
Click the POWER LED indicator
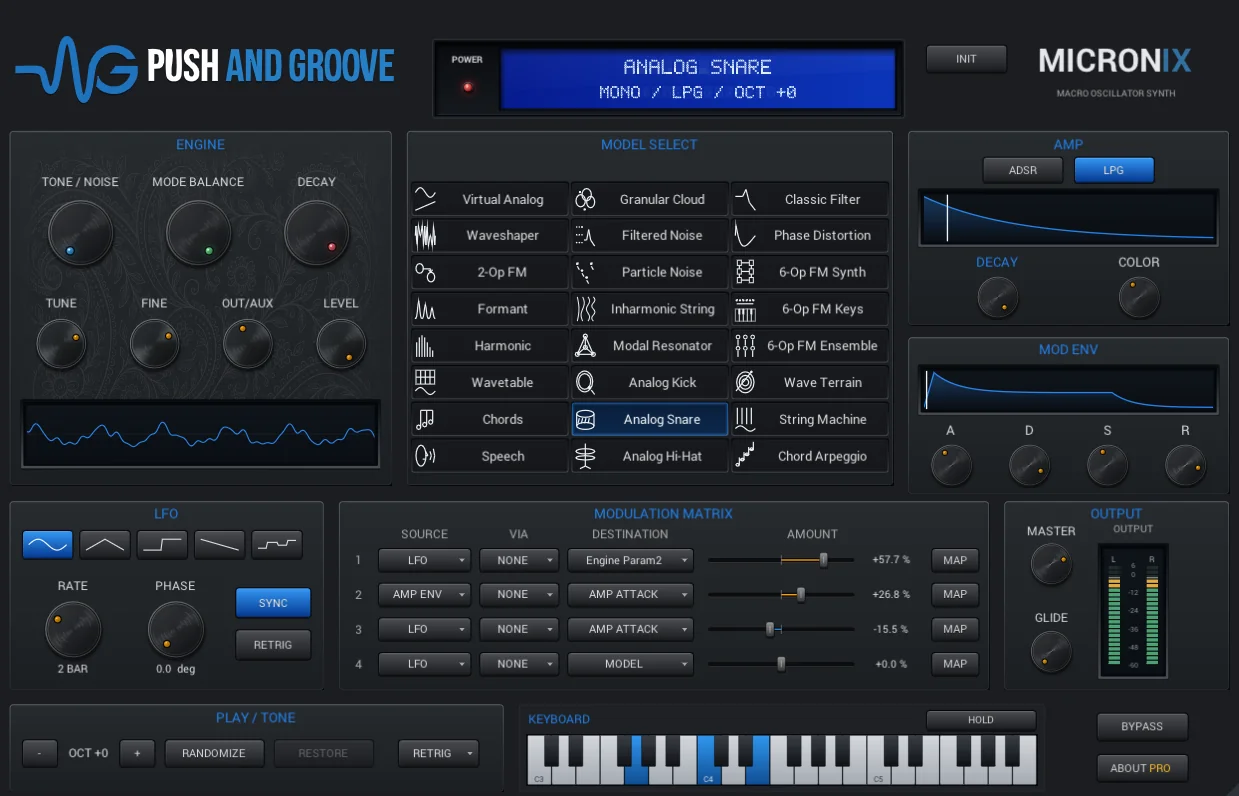pos(466,87)
